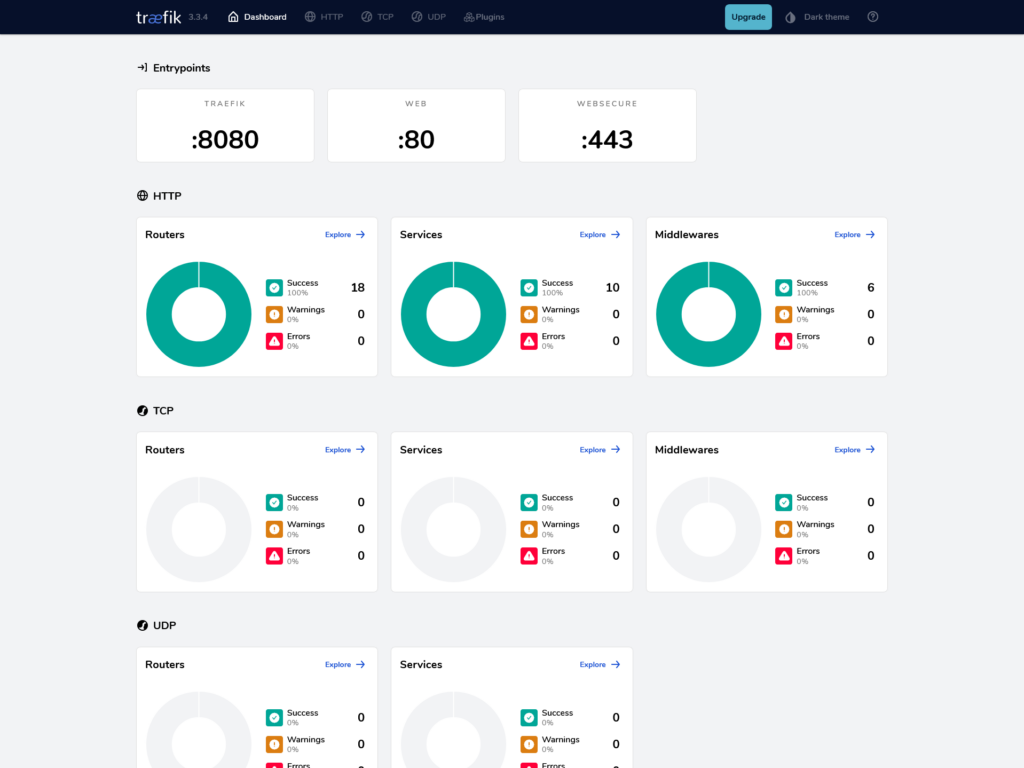Viewport: 1024px width, 768px height.
Task: Click the HTTP Middlewares Errors icon
Action: (784, 341)
